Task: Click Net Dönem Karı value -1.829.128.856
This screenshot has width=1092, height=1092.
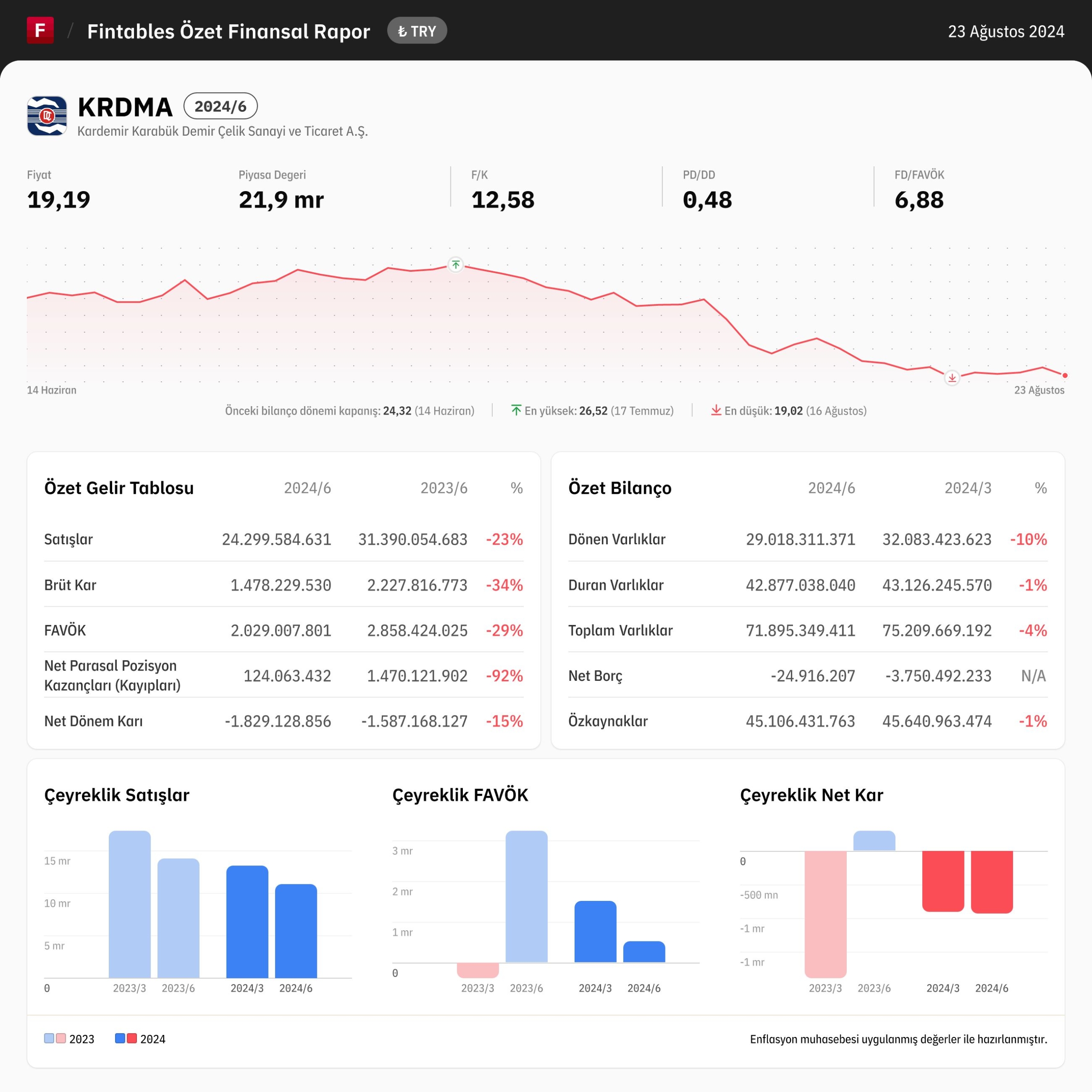Action: pyautogui.click(x=278, y=721)
